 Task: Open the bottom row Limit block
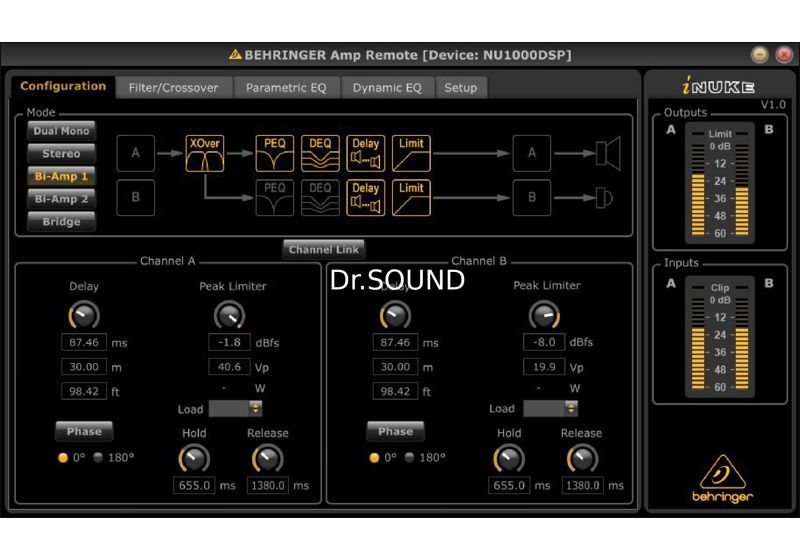click(x=411, y=198)
